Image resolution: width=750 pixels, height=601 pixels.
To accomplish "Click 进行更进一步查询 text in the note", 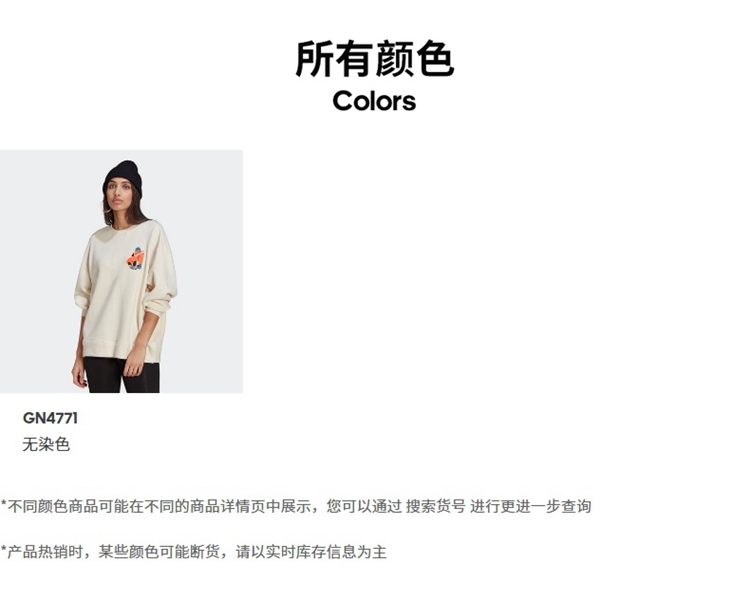I will click(530, 506).
